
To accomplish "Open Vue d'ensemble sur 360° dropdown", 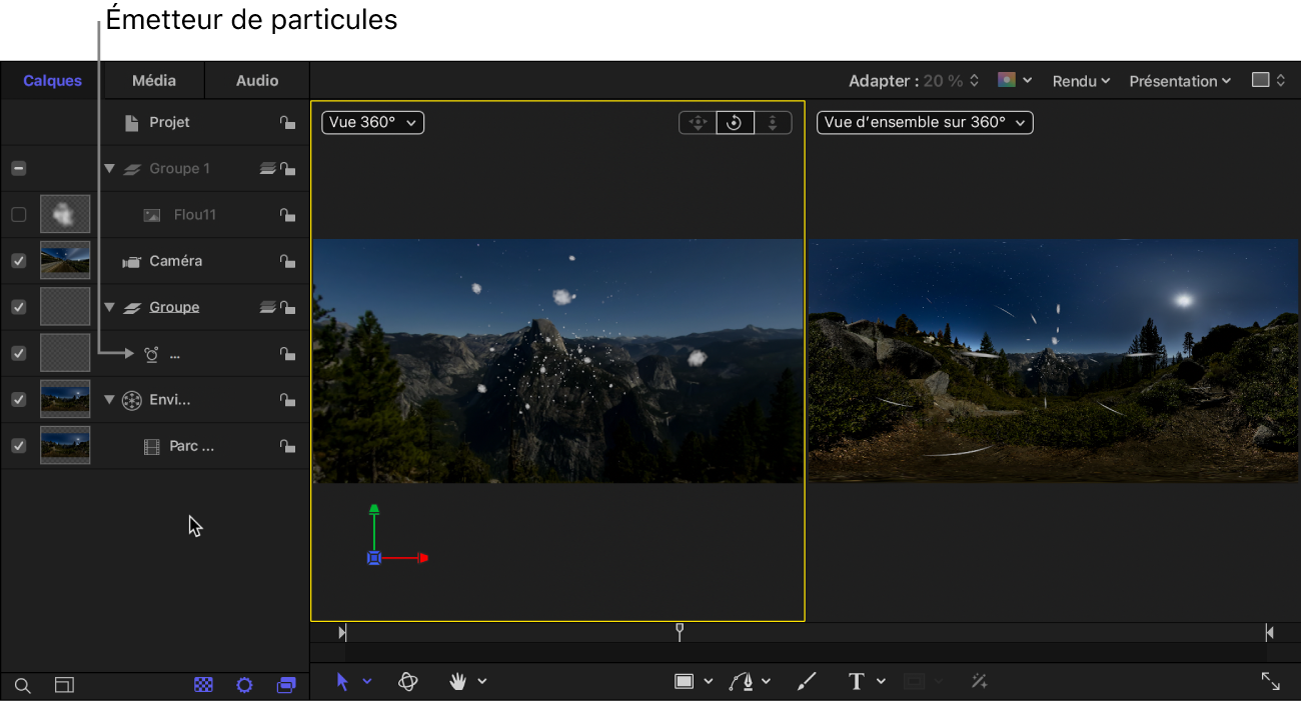I will point(924,122).
